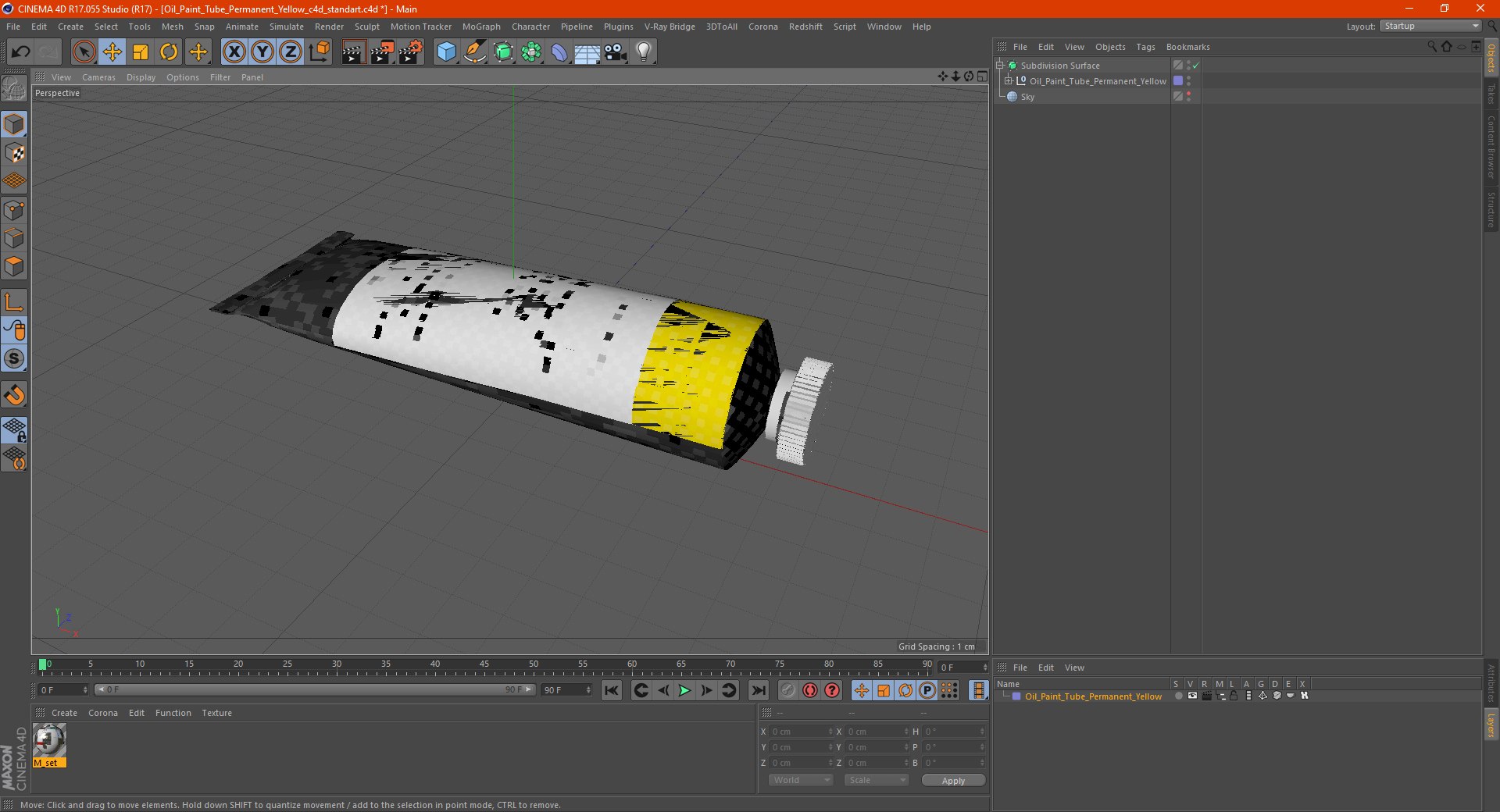
Task: Toggle Subdivision Surface enable checkmark
Action: [x=1195, y=66]
